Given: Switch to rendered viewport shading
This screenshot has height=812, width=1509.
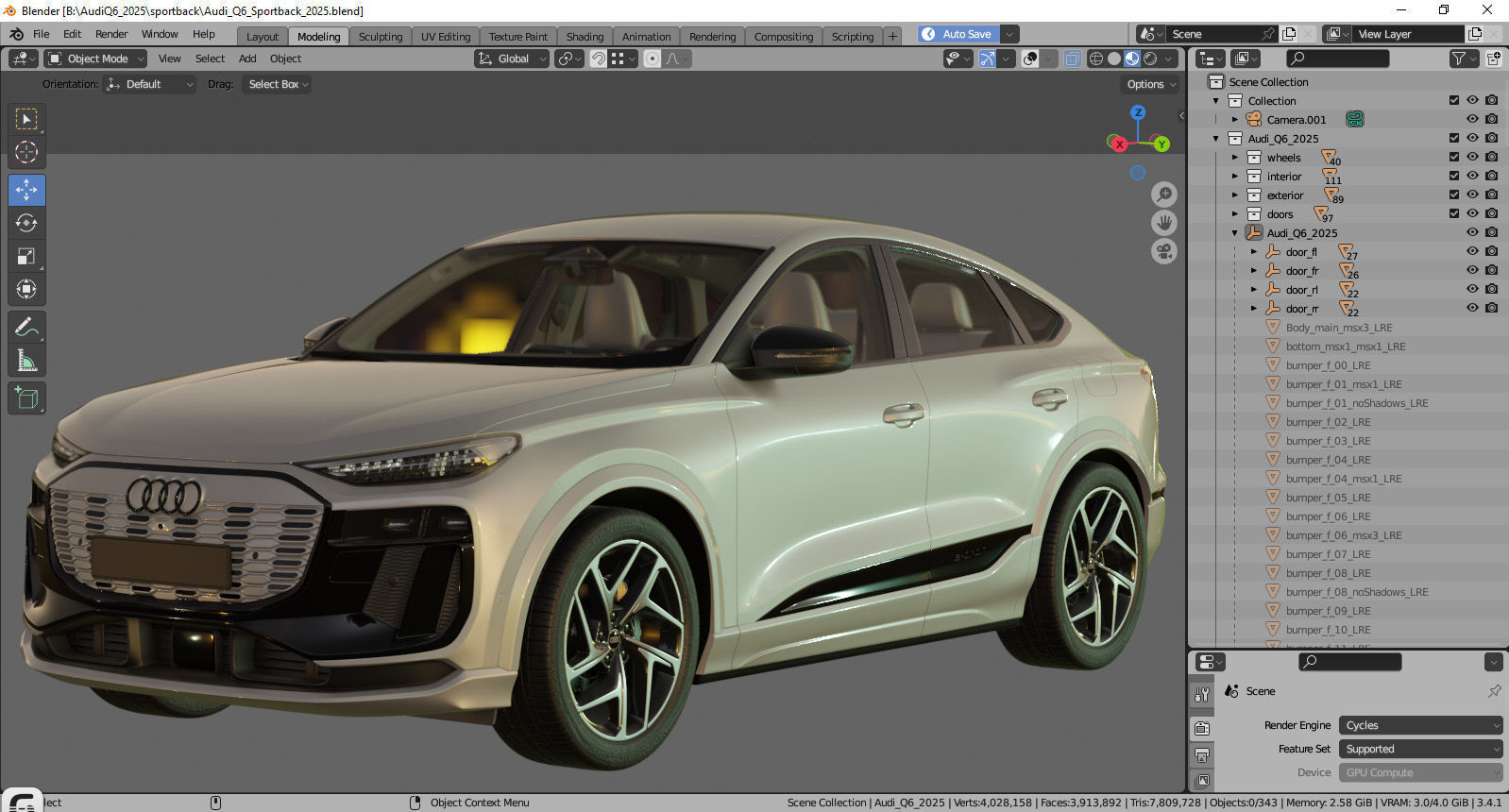Looking at the screenshot, I should (1150, 59).
